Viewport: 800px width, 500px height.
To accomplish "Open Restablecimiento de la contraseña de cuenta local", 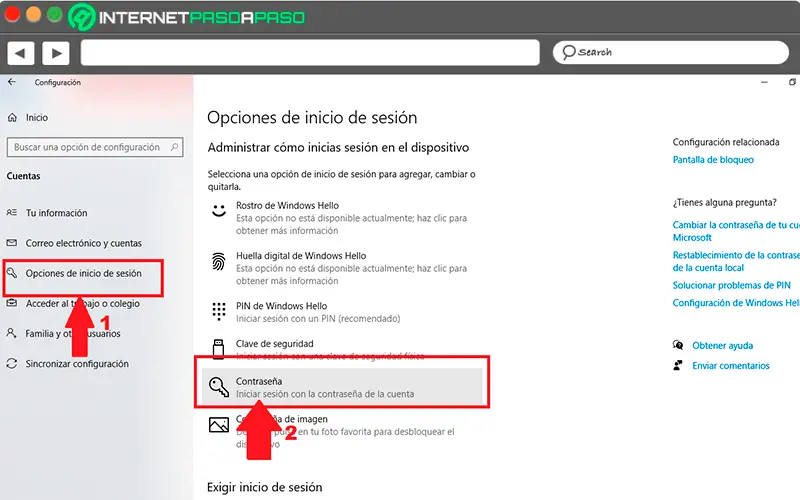I will (x=736, y=261).
